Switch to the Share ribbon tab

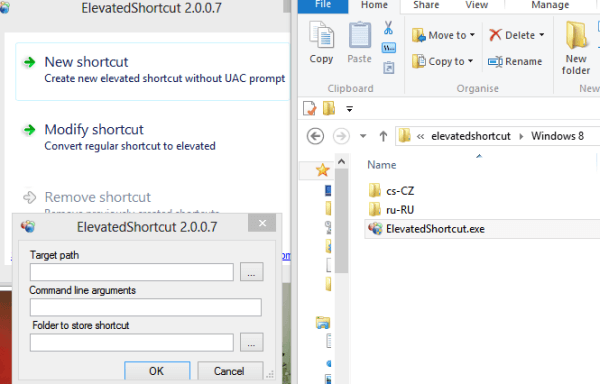click(426, 5)
